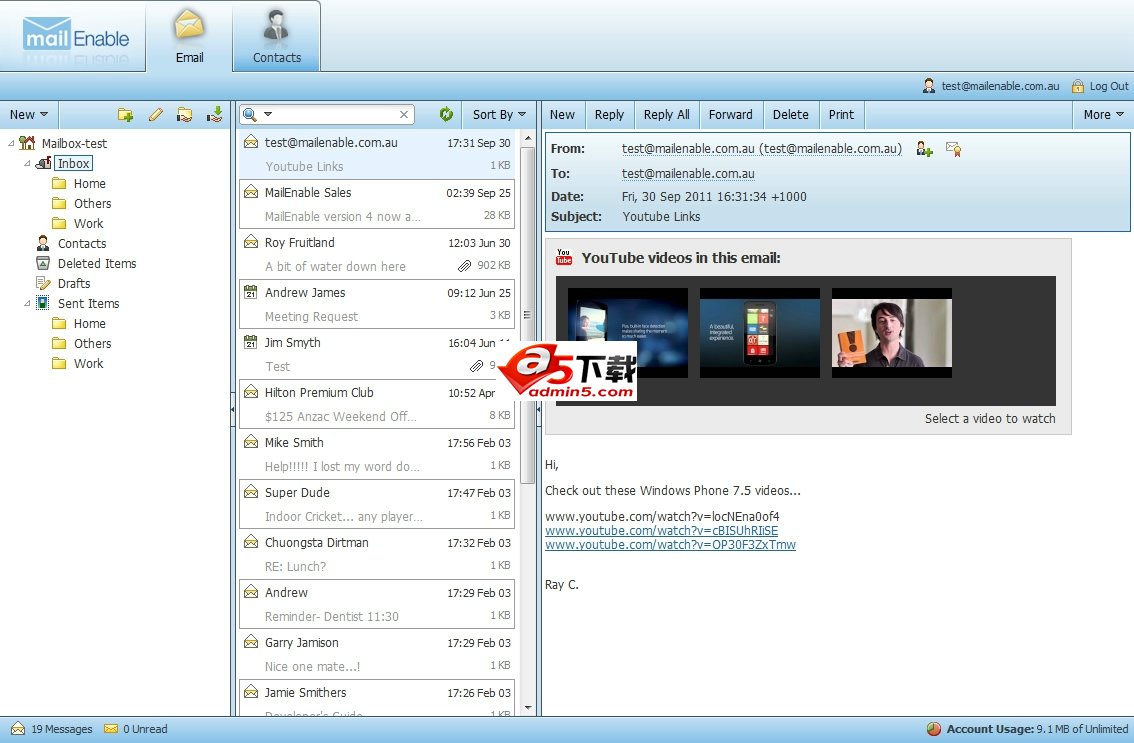Open search options magnifier dropdown

pyautogui.click(x=257, y=115)
